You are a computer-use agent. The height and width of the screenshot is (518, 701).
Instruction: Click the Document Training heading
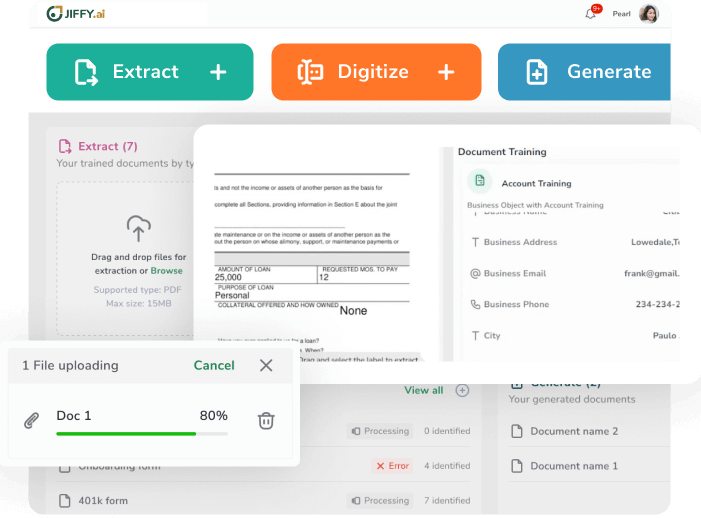pos(502,152)
